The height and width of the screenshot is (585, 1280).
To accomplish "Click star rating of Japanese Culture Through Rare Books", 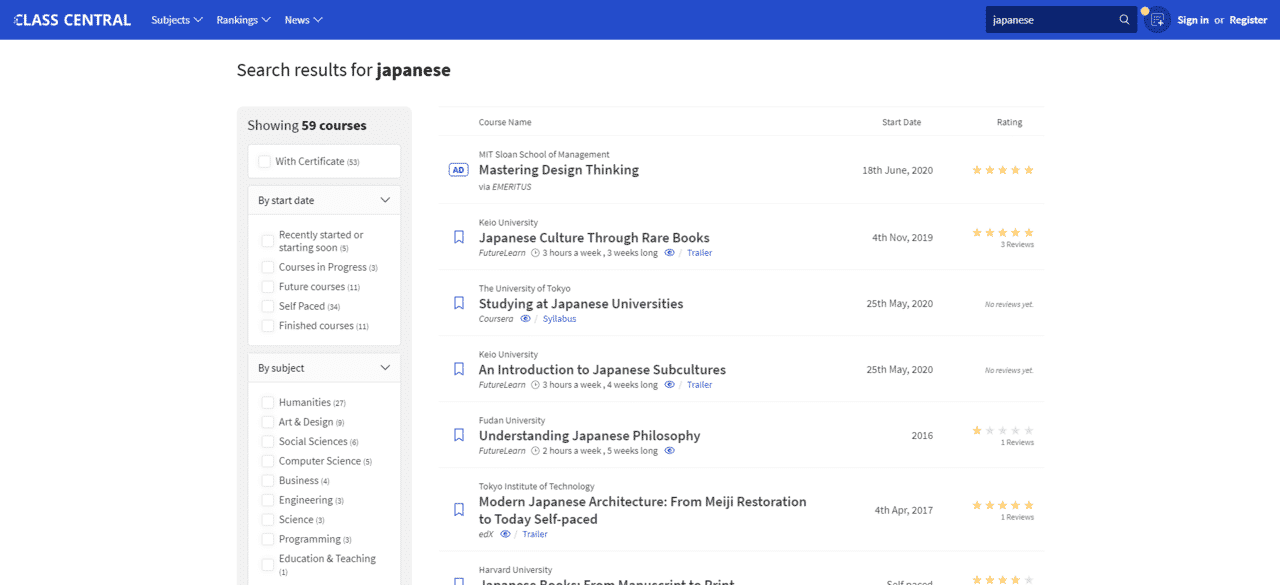I will (1003, 232).
